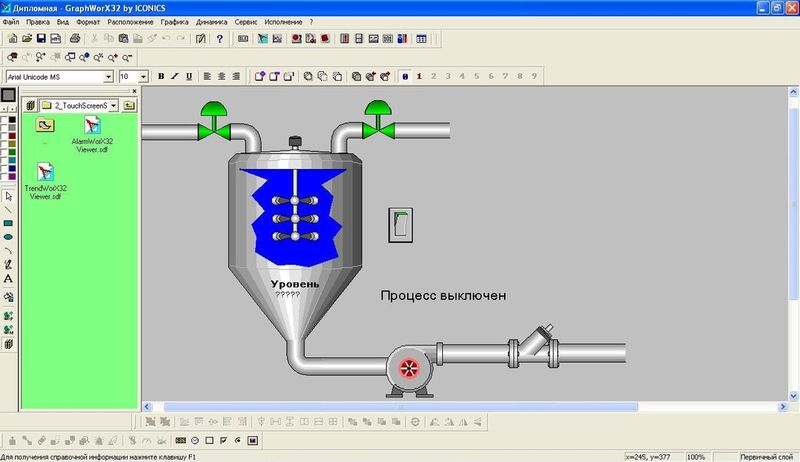Select the AlarmWorX32 Viewer.sdf file
800x462 pixels.
(92, 135)
